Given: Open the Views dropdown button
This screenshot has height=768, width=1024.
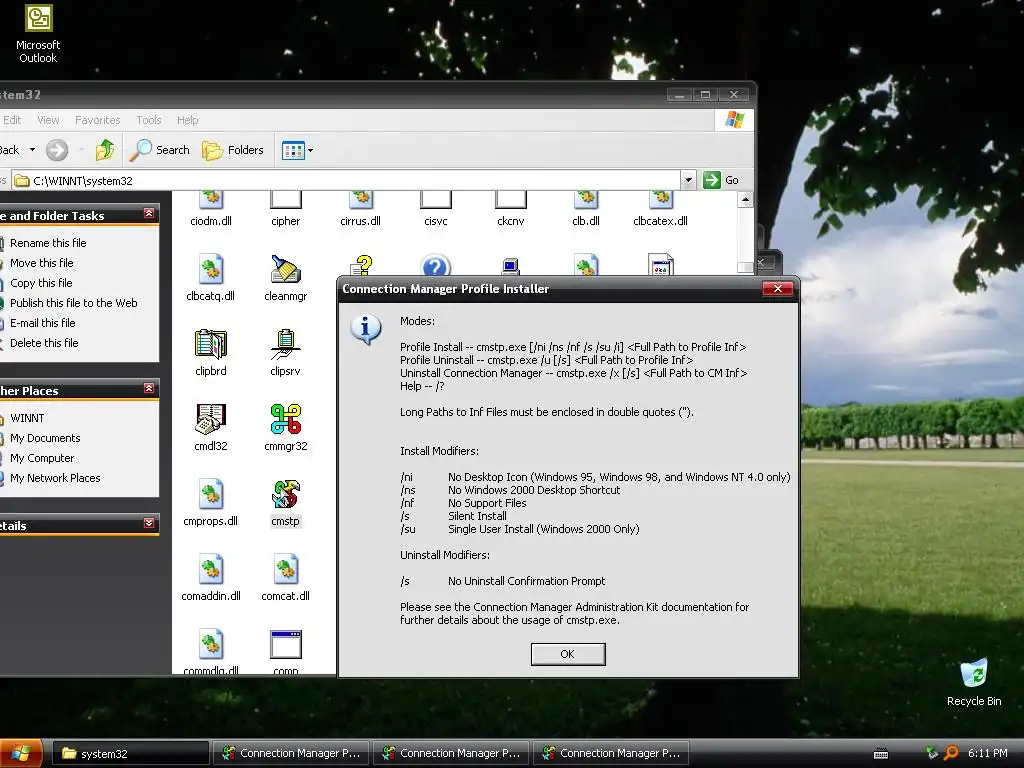Looking at the screenshot, I should click(297, 150).
